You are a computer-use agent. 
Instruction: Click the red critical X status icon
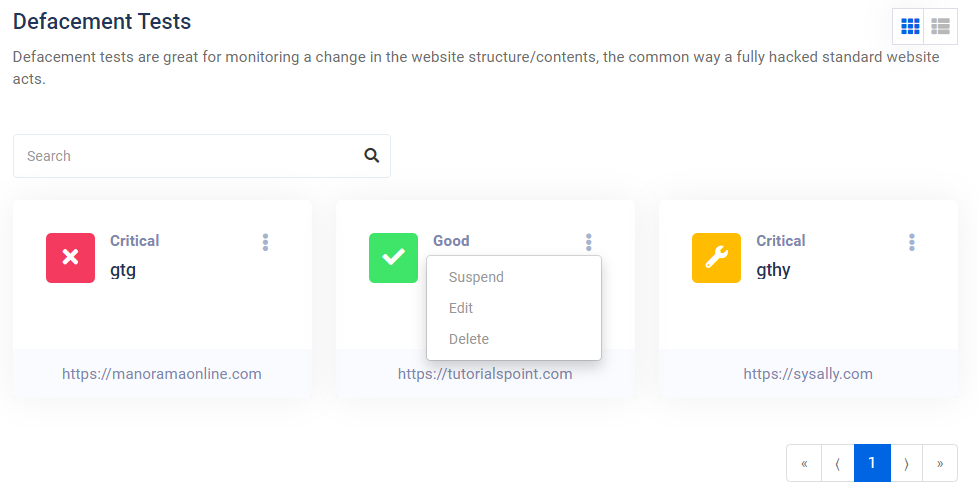pyautogui.click(x=71, y=258)
